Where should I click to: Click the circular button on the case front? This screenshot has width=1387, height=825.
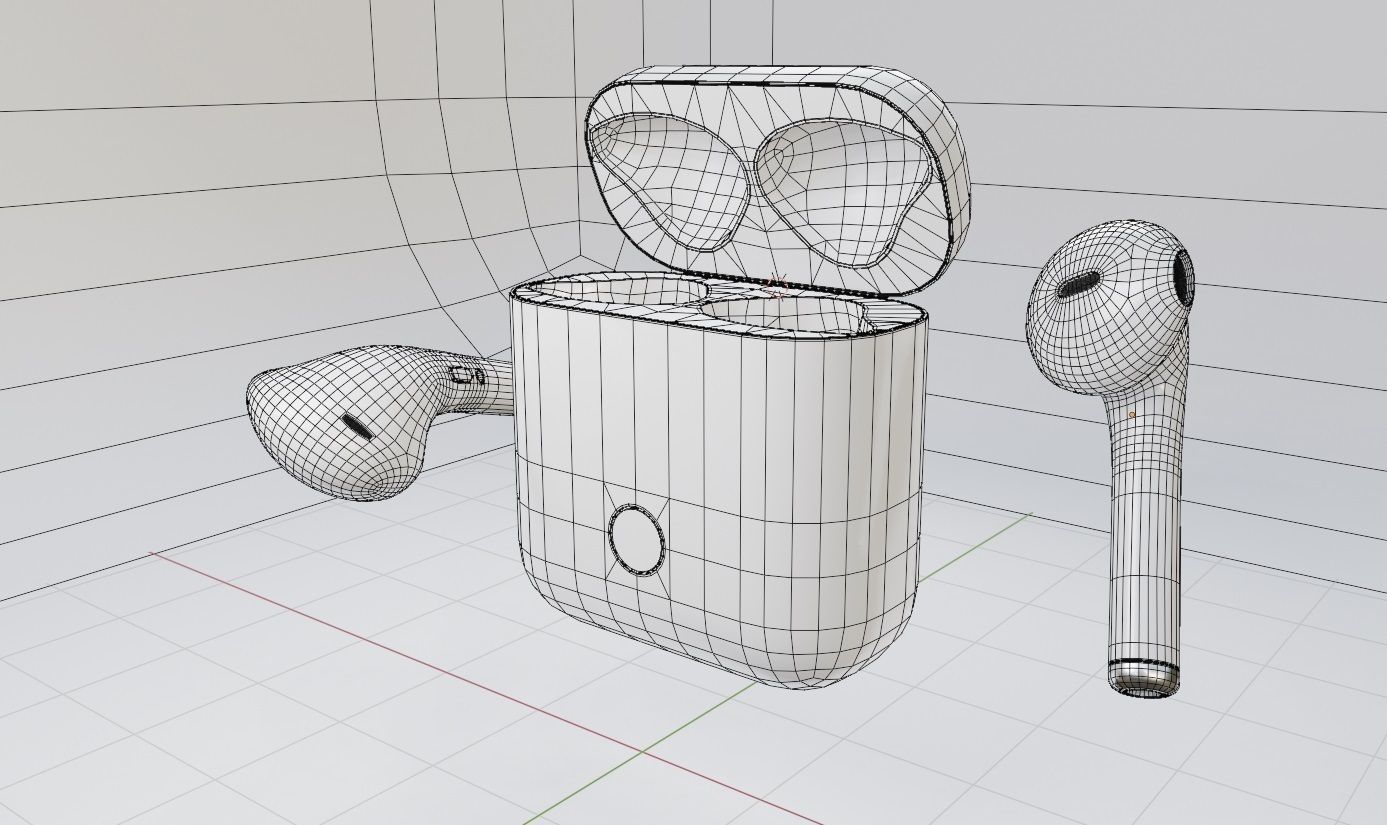[x=637, y=539]
